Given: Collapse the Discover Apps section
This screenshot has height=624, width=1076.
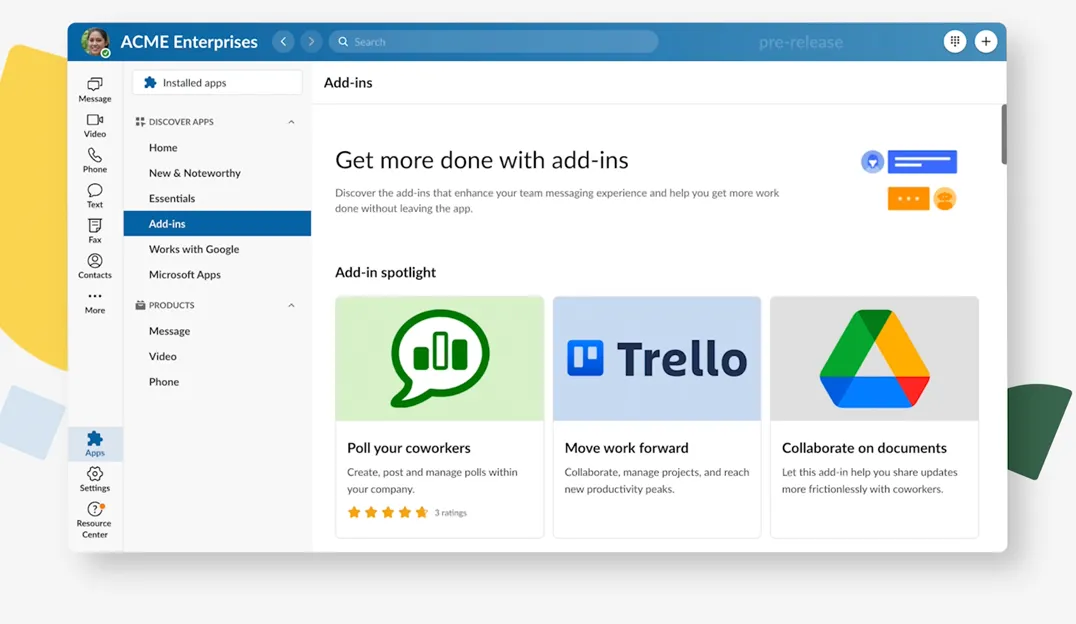Looking at the screenshot, I should (291, 122).
